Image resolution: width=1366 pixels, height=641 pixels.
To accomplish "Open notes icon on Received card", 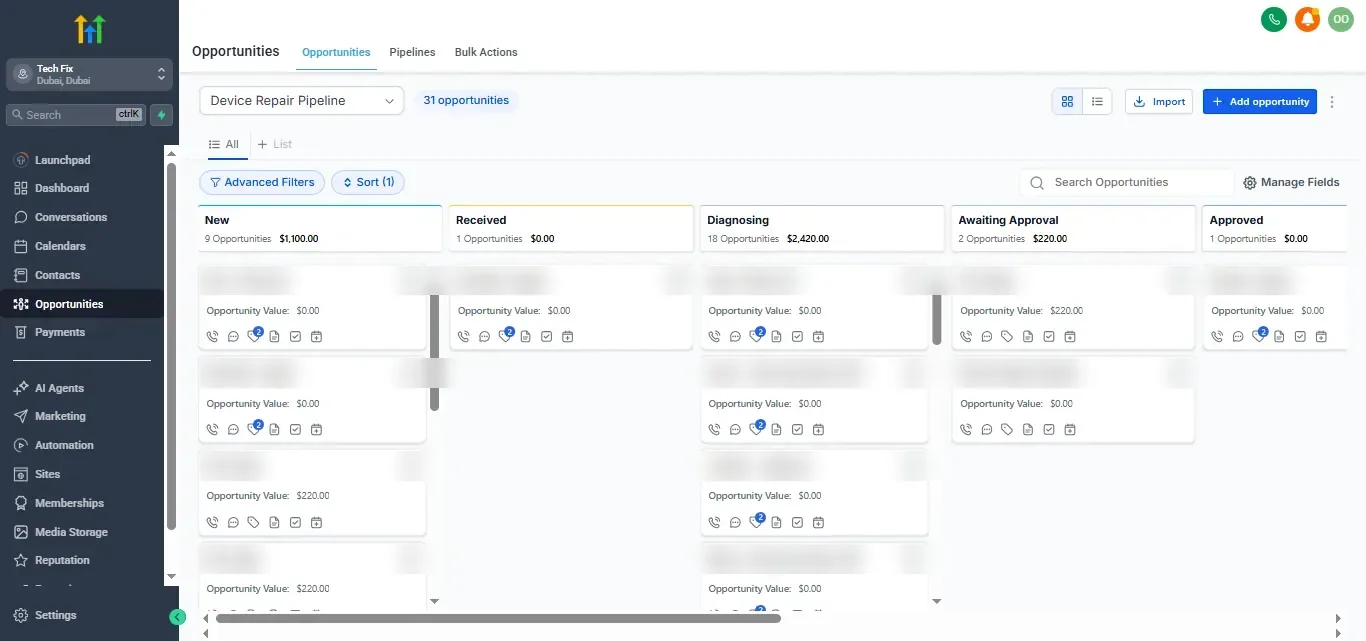I will 526,337.
